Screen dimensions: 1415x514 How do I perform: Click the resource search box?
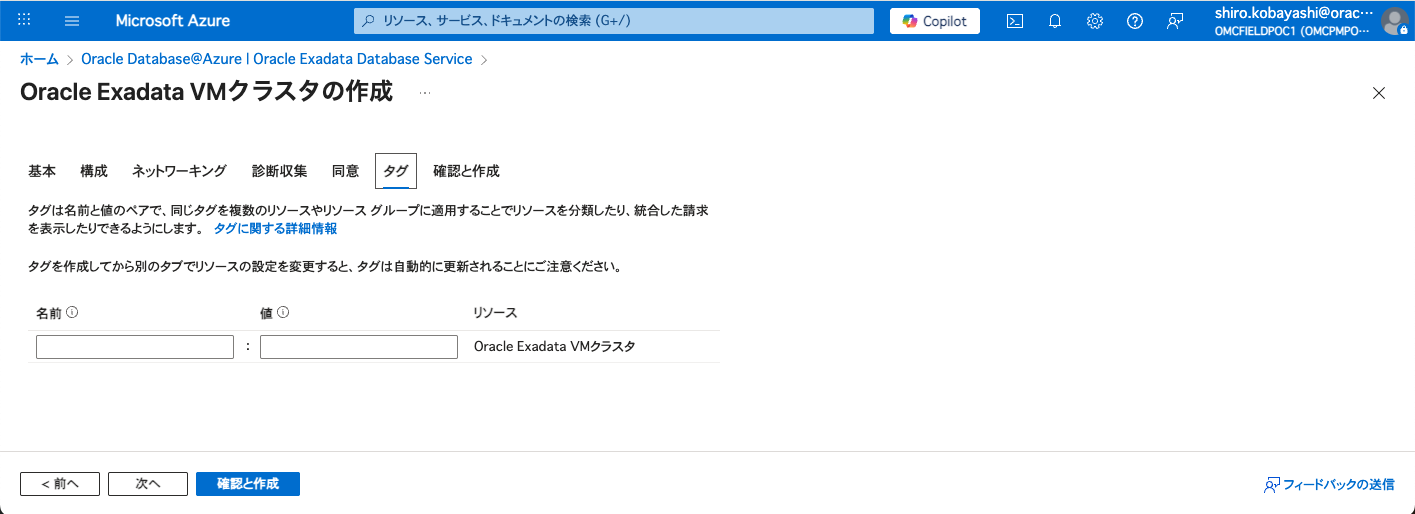click(x=614, y=21)
